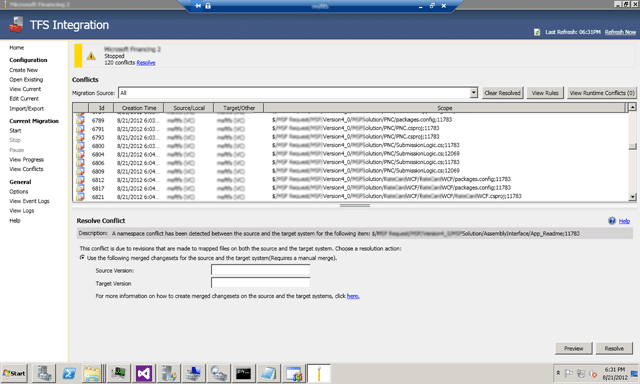
Task: Click the 'here' link about merged changesets
Action: click(x=353, y=296)
